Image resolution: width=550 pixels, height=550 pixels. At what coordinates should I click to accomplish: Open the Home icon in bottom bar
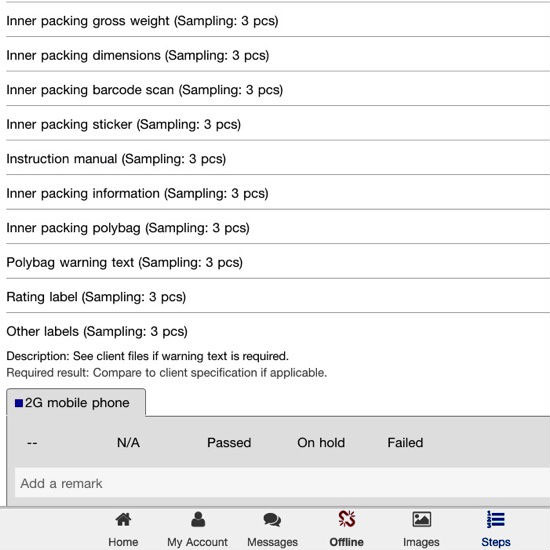(x=123, y=519)
